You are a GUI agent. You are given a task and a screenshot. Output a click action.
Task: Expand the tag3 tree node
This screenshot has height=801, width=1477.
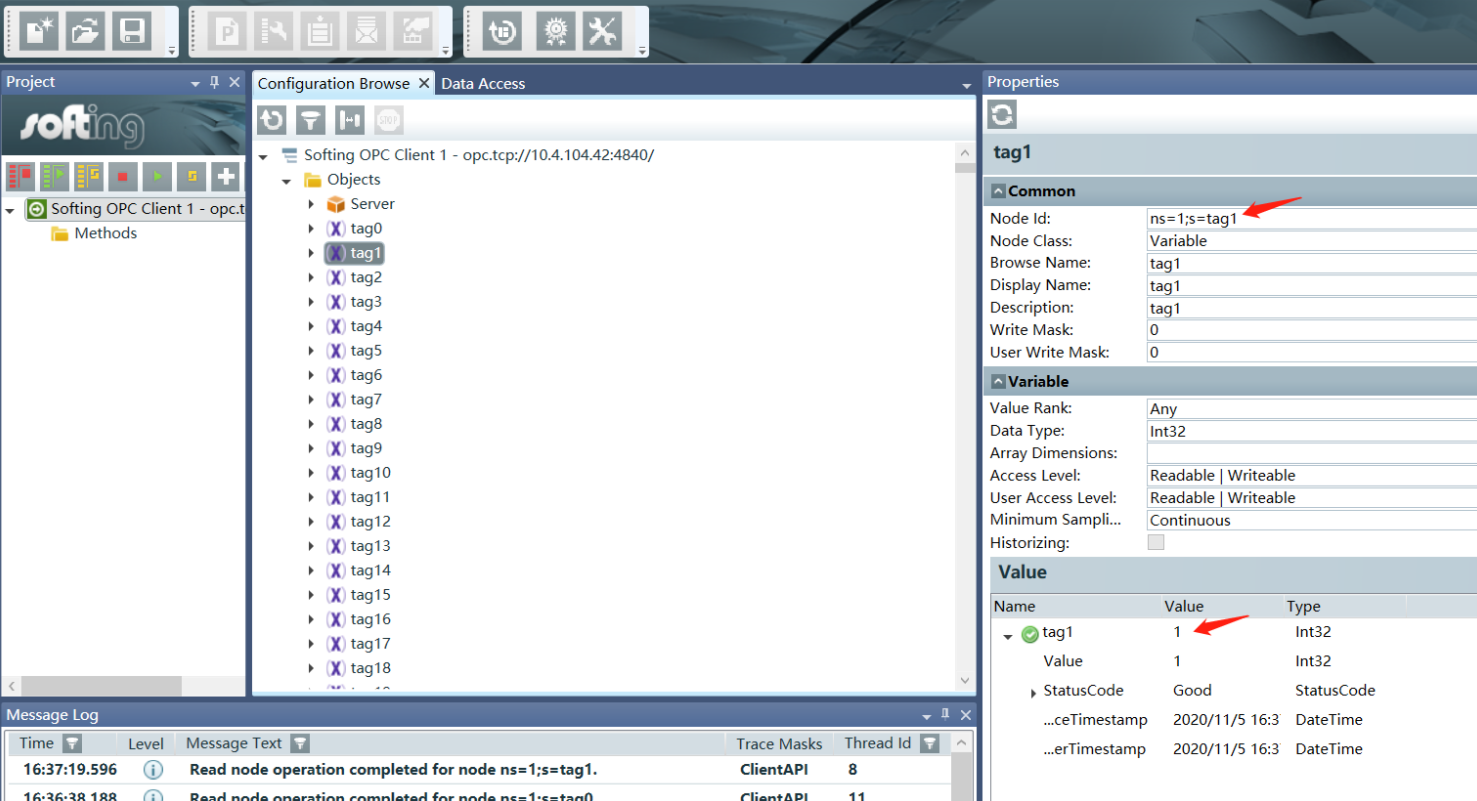(311, 302)
